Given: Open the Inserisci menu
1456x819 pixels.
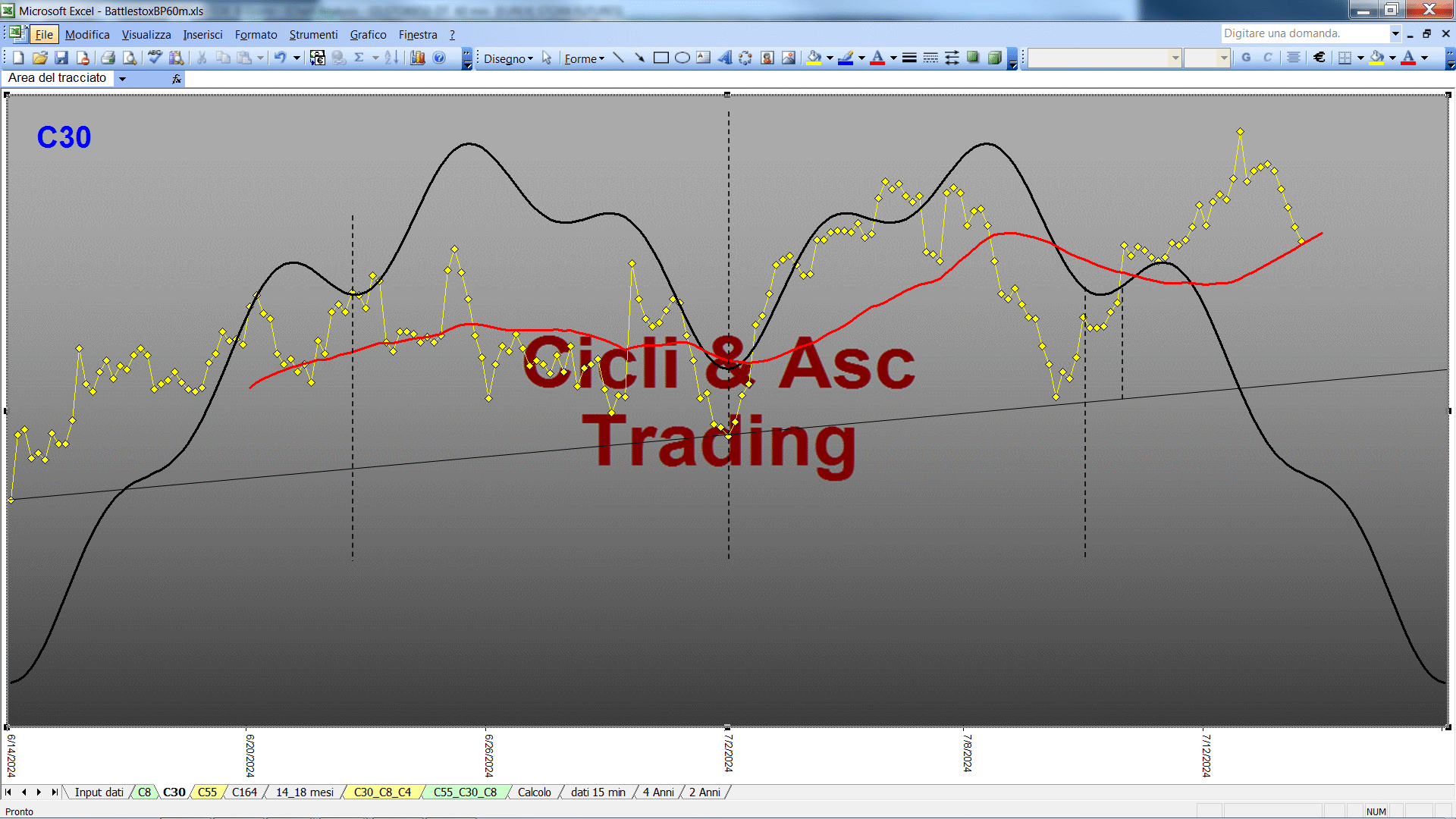Looking at the screenshot, I should pos(202,35).
